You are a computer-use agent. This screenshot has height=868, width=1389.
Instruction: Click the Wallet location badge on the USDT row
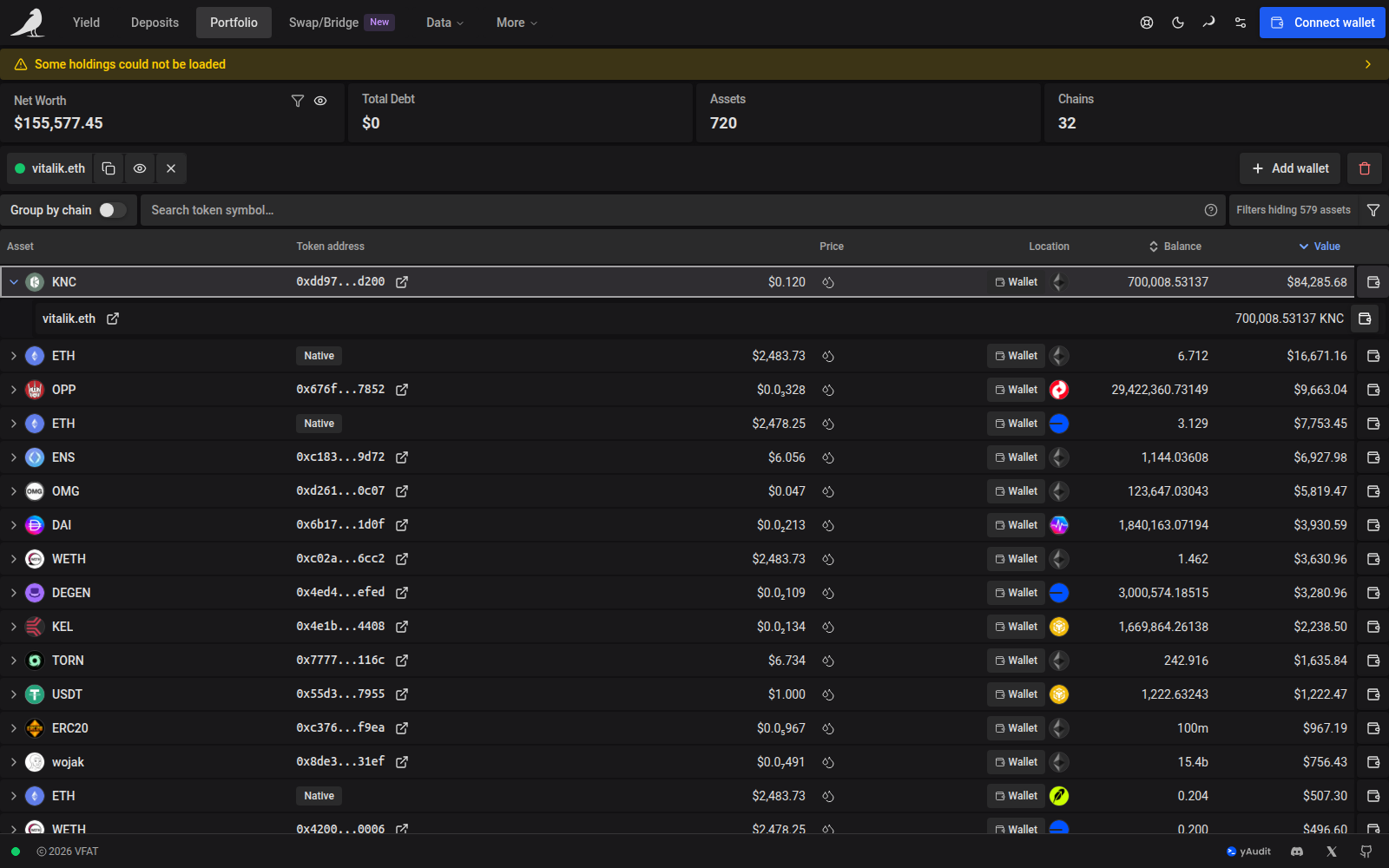pyautogui.click(x=1016, y=694)
